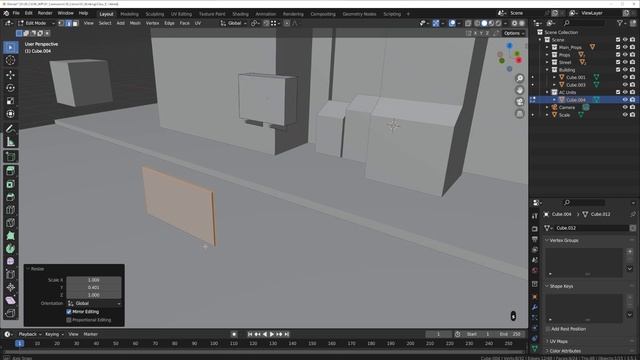Activate the Annotate pencil tool

[x=11, y=129]
